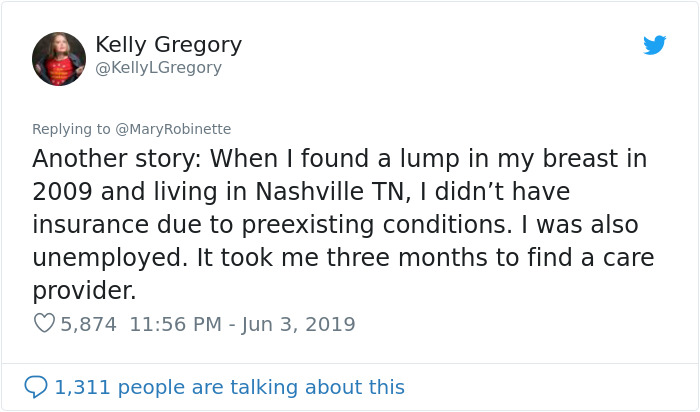Open Kelly Gregory's profile picture
Screen dimensions: 700x412
pyautogui.click(x=59, y=57)
